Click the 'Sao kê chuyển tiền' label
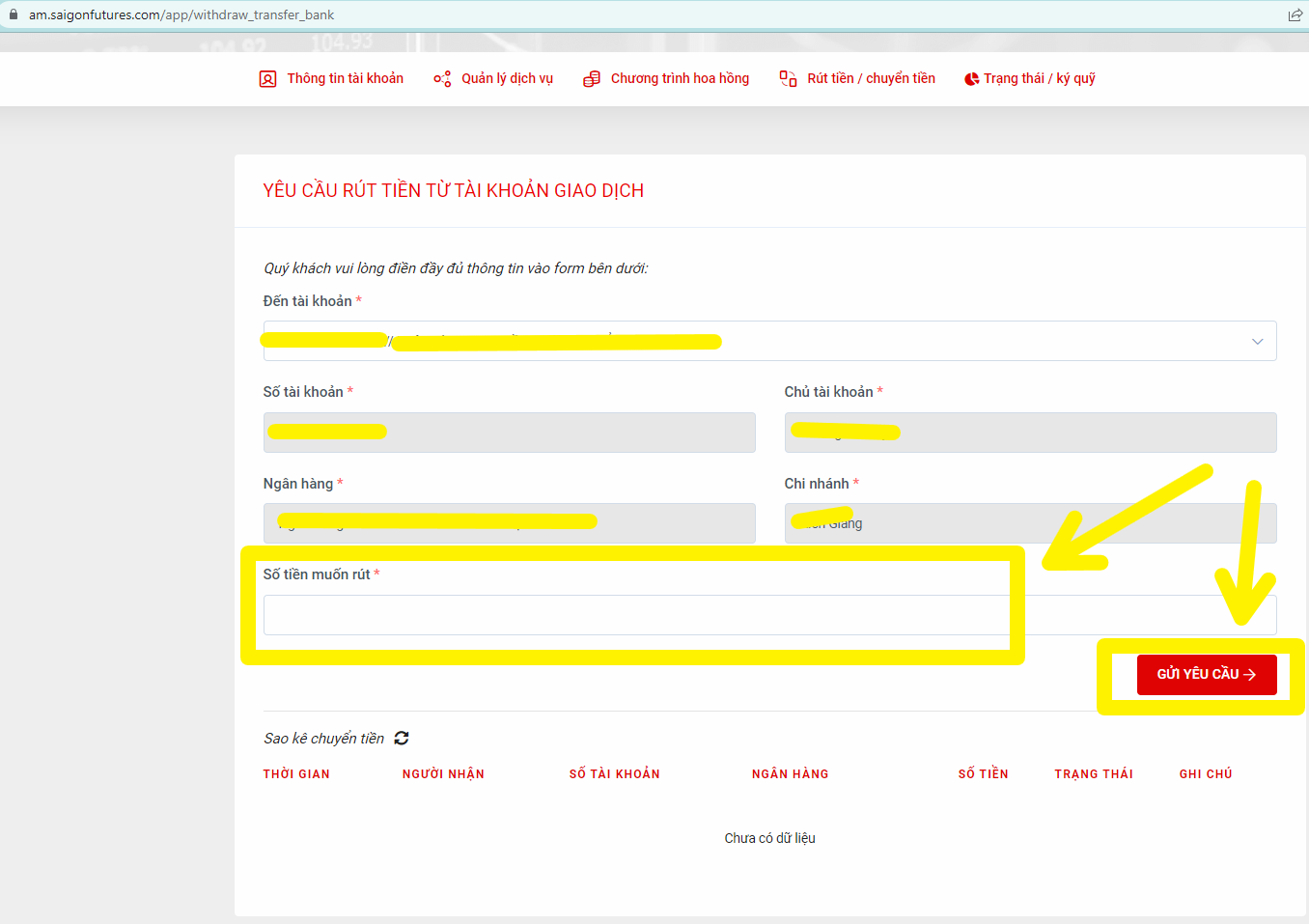 (x=324, y=738)
